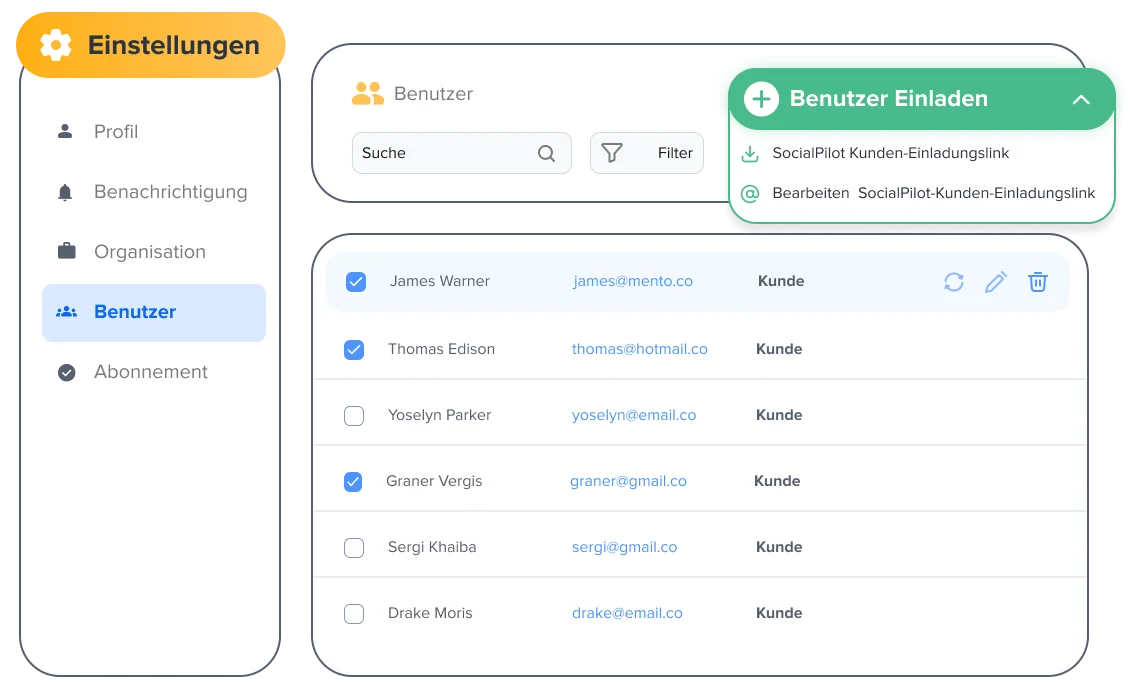The width and height of the screenshot is (1132, 700).
Task: Click the magnifier icon in Suche field
Action: [546, 153]
